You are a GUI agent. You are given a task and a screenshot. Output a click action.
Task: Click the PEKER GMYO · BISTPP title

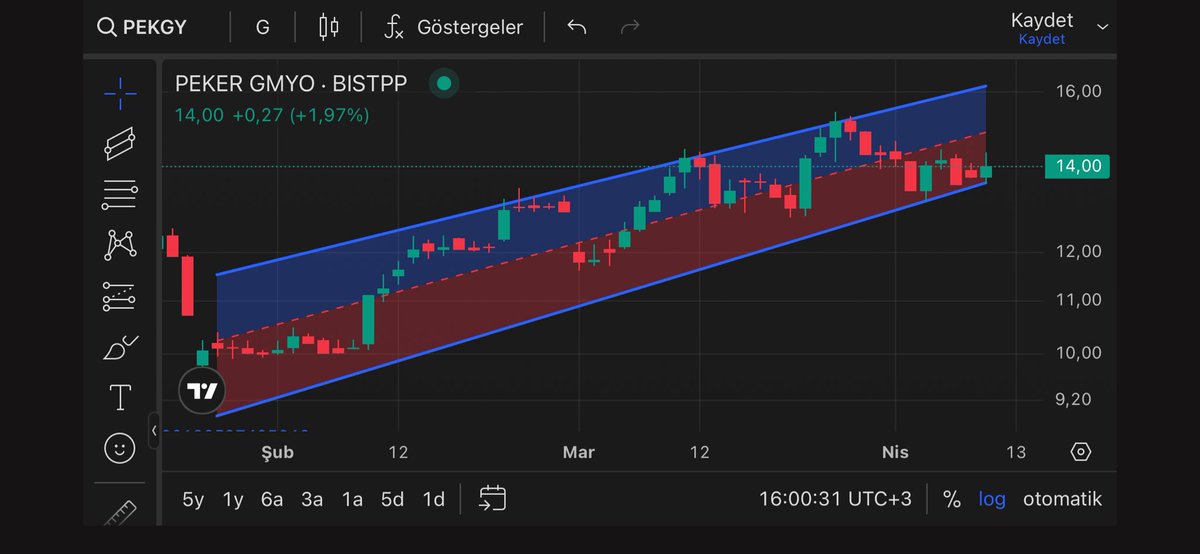click(x=291, y=84)
